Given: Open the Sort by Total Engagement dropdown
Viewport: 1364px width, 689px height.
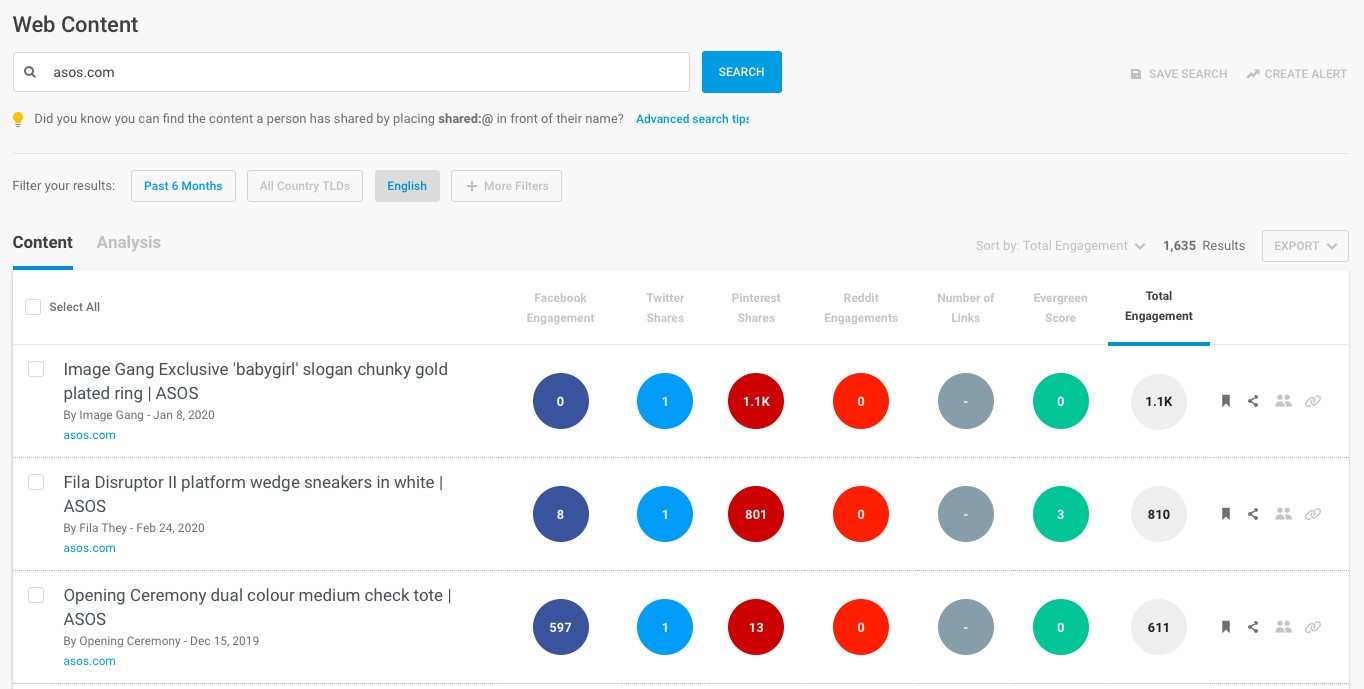Looking at the screenshot, I should (1060, 246).
